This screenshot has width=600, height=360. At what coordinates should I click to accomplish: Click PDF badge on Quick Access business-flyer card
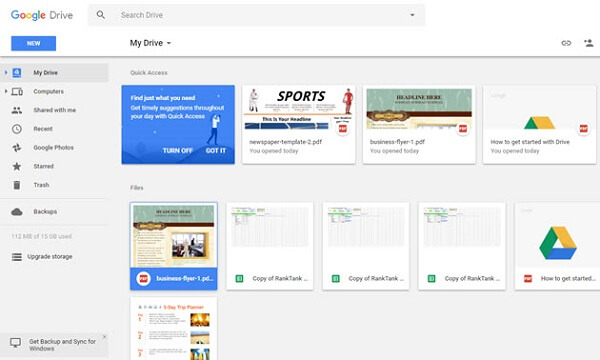[463, 129]
